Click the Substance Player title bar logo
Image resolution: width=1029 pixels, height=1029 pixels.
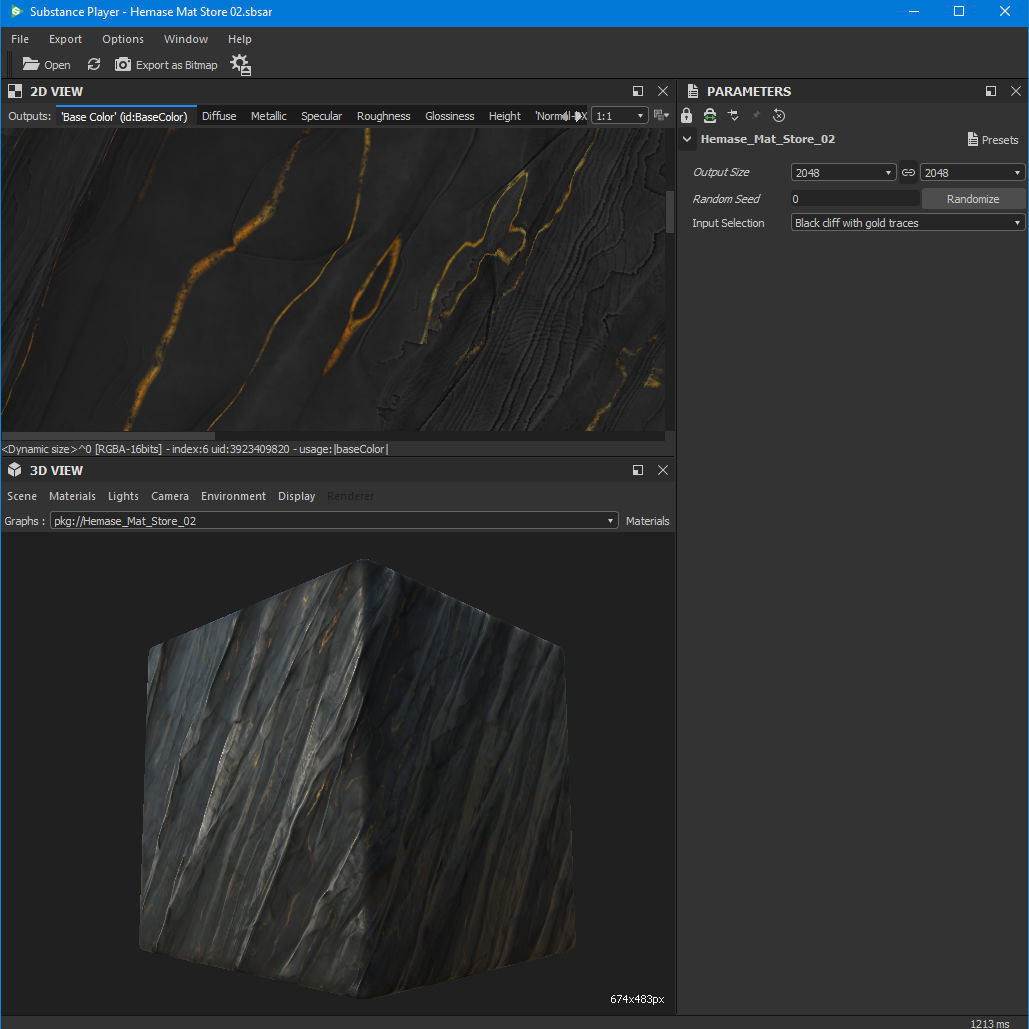coord(16,11)
